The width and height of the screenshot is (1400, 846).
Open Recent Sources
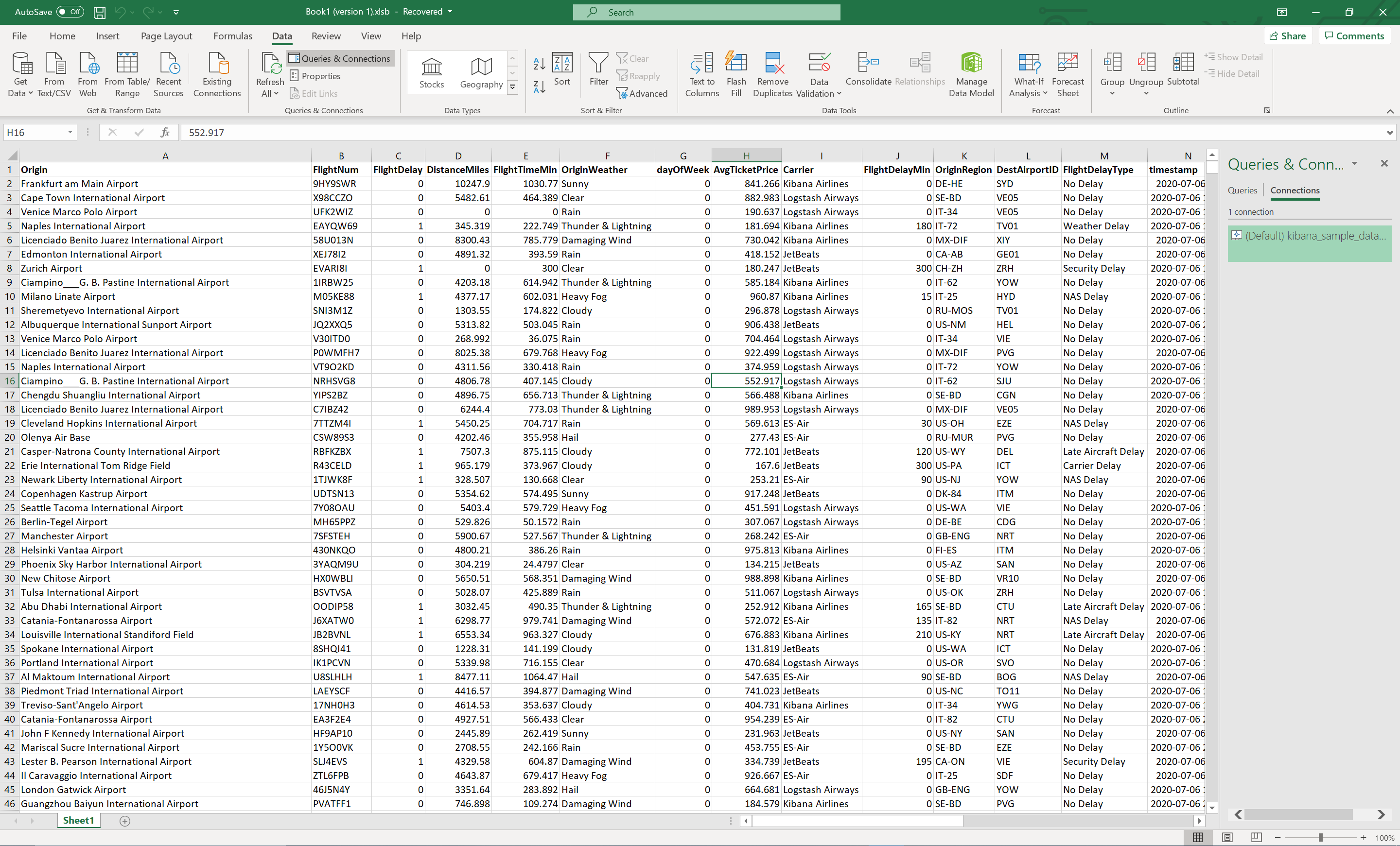point(168,74)
